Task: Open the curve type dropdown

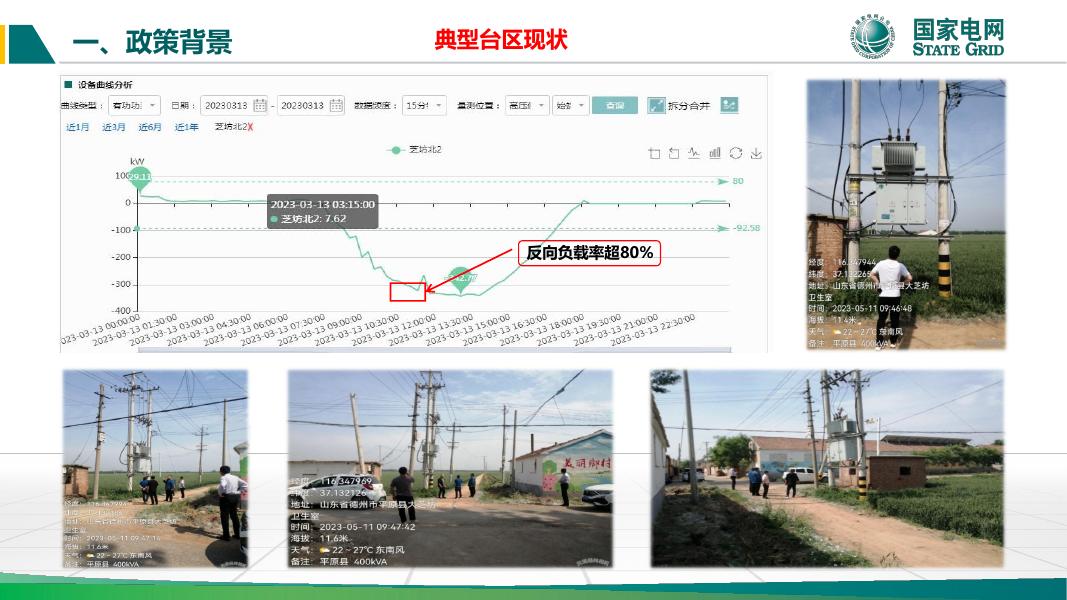Action: click(134, 105)
